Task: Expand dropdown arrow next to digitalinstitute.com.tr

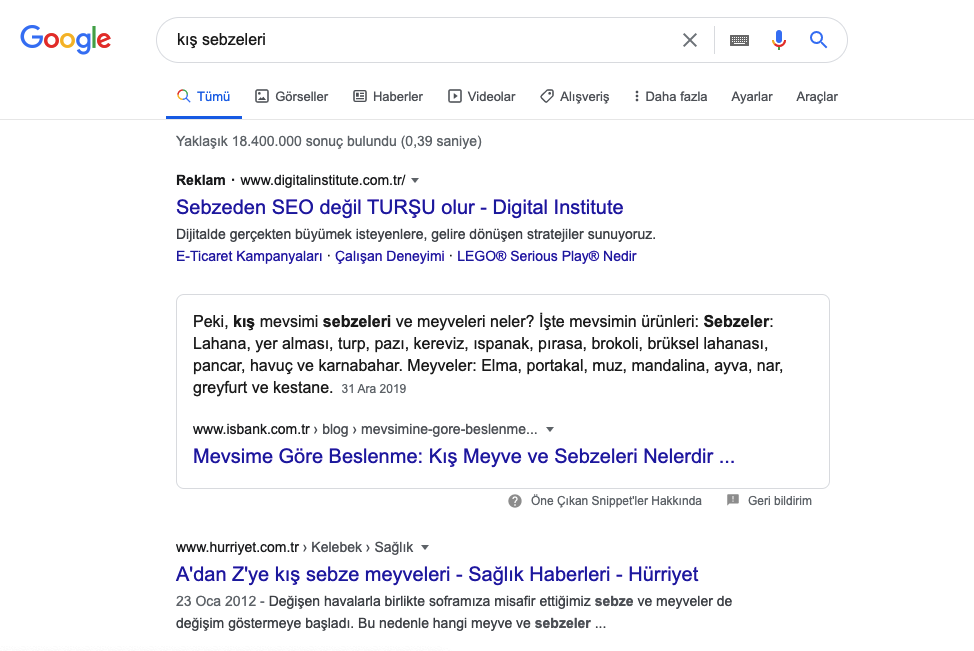Action: (x=415, y=180)
